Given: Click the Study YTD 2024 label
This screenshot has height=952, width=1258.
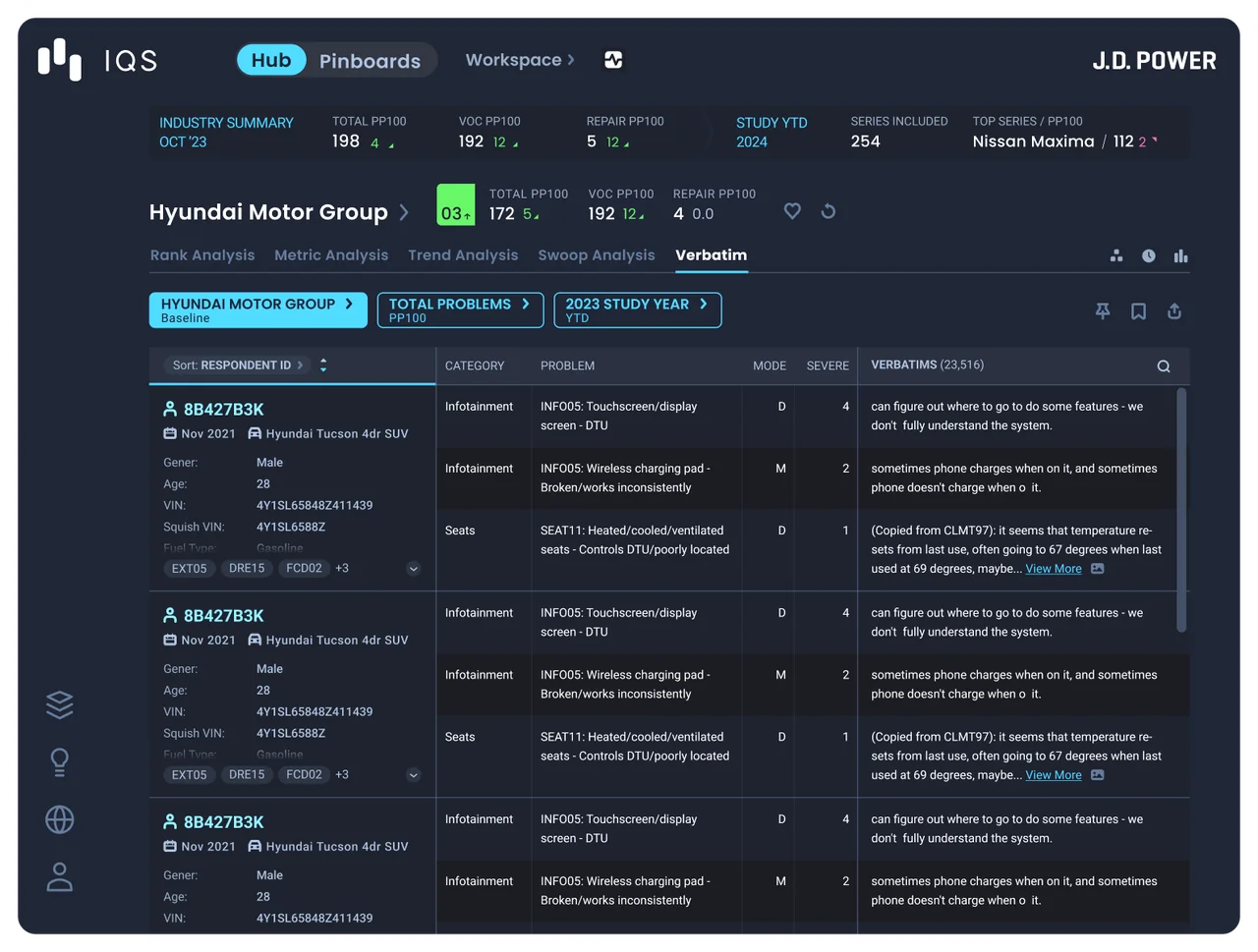Looking at the screenshot, I should 772,132.
